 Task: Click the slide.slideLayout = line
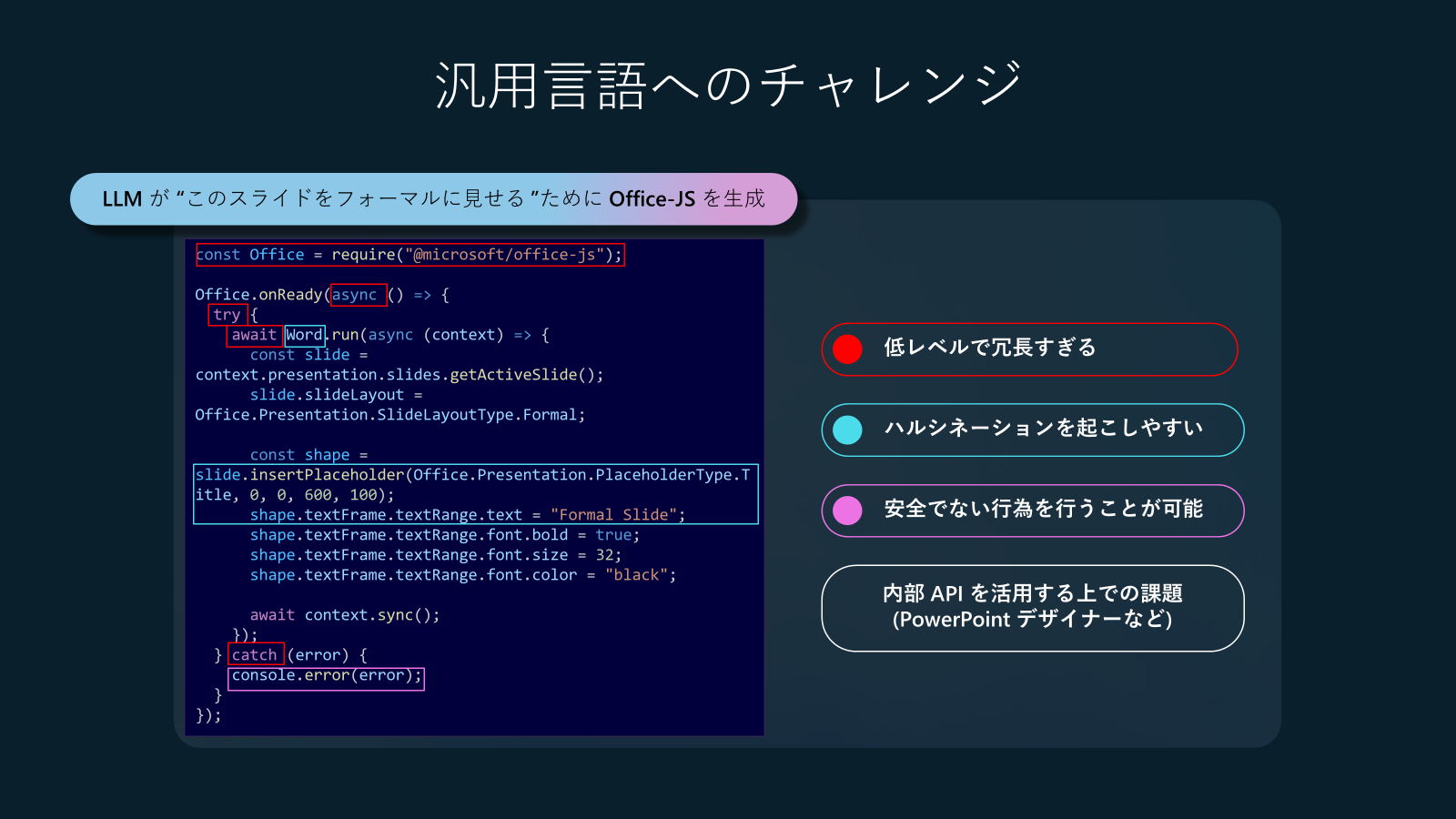click(x=337, y=395)
